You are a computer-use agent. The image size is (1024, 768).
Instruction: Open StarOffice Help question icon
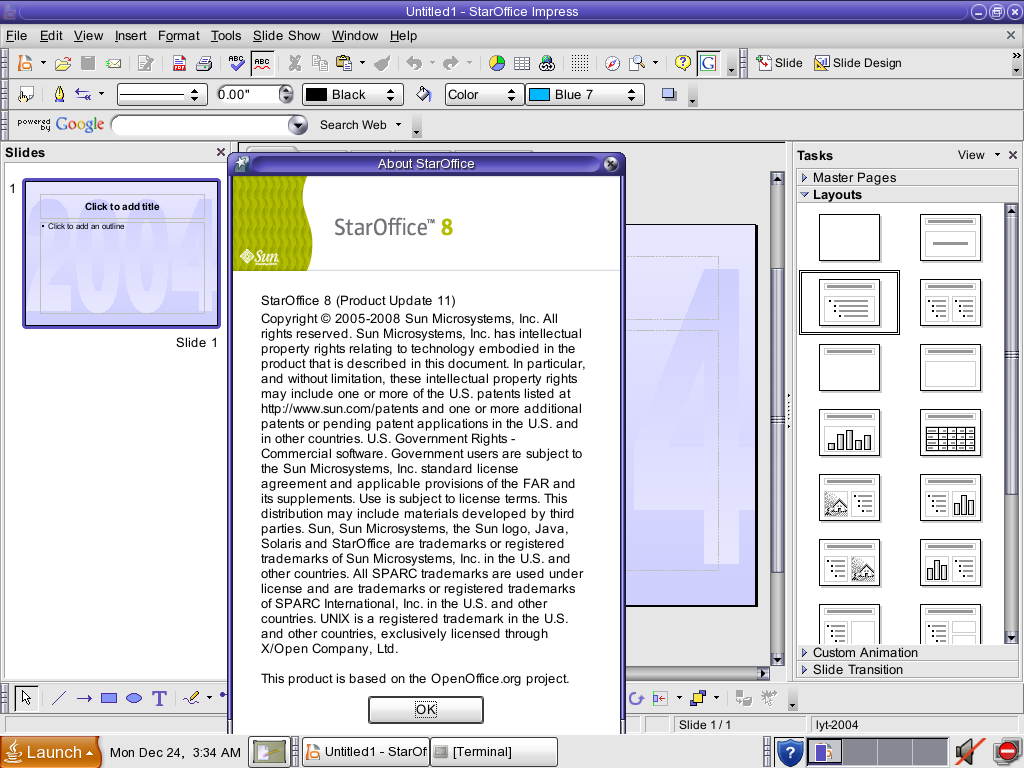pyautogui.click(x=682, y=63)
